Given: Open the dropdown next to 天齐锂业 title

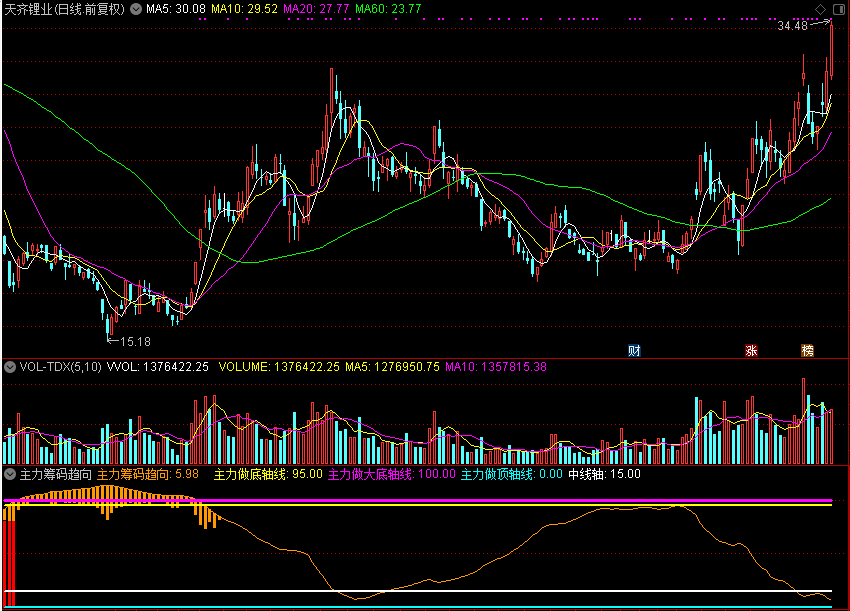Looking at the screenshot, I should click(x=136, y=9).
